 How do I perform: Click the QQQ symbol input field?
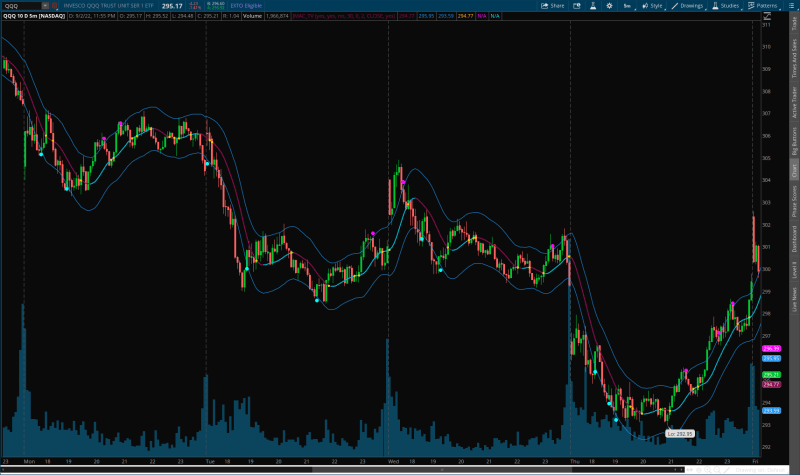[x=21, y=6]
